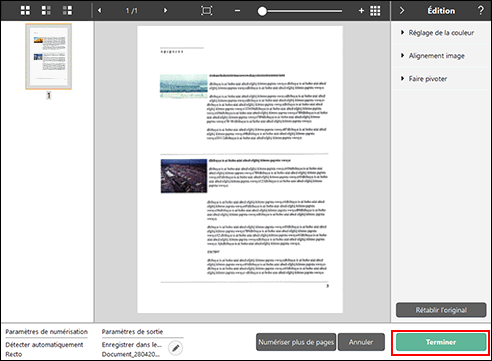Click the Annuler button
Viewport: 492px width, 361px height.
point(361,342)
